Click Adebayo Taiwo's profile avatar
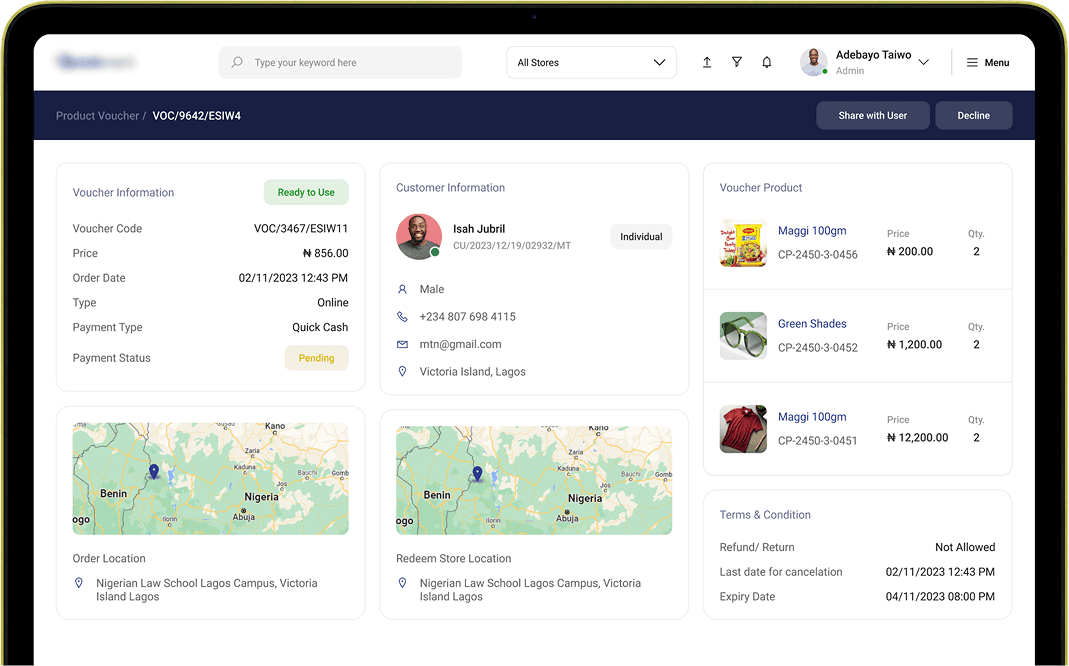The height and width of the screenshot is (666, 1069). [x=814, y=62]
